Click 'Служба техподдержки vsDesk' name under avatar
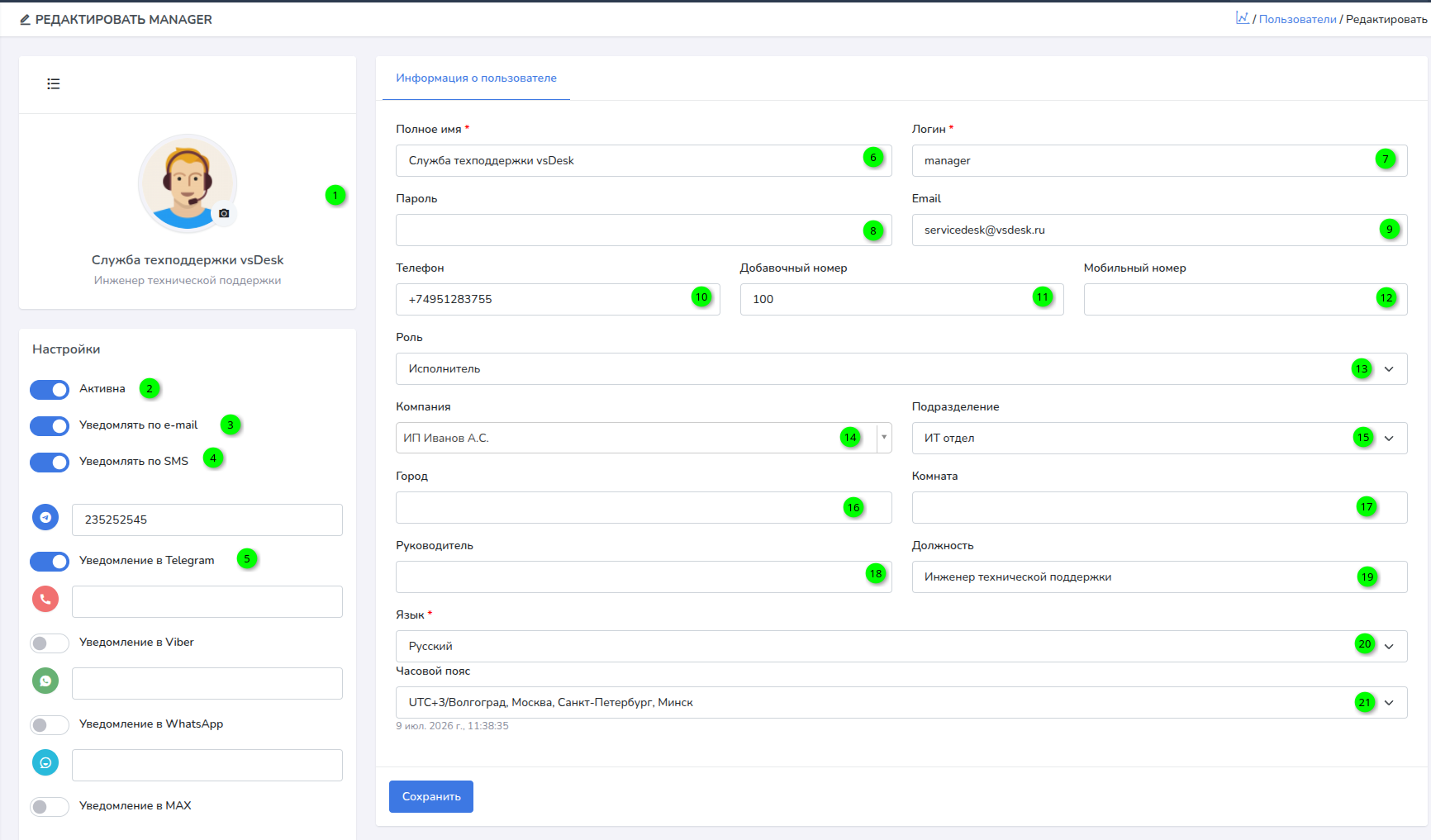The height and width of the screenshot is (840, 1431). [188, 260]
